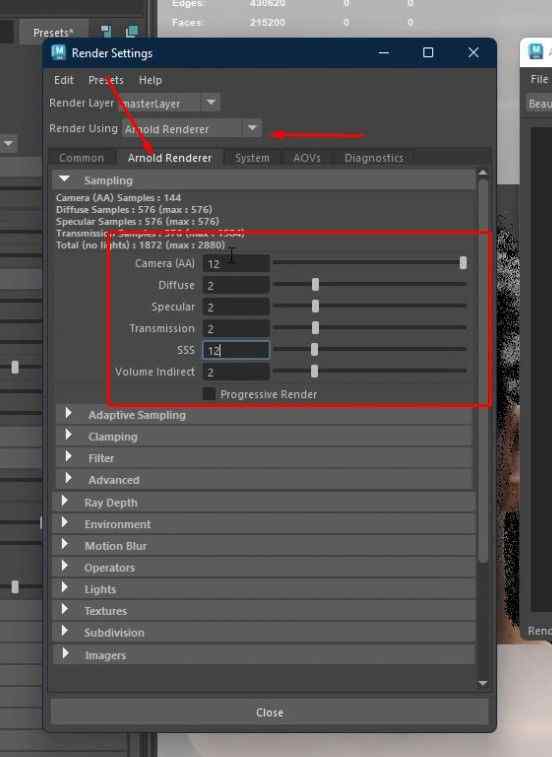Click the Diffuse Samples : 576 info line
Image resolution: width=552 pixels, height=757 pixels.
[134, 210]
